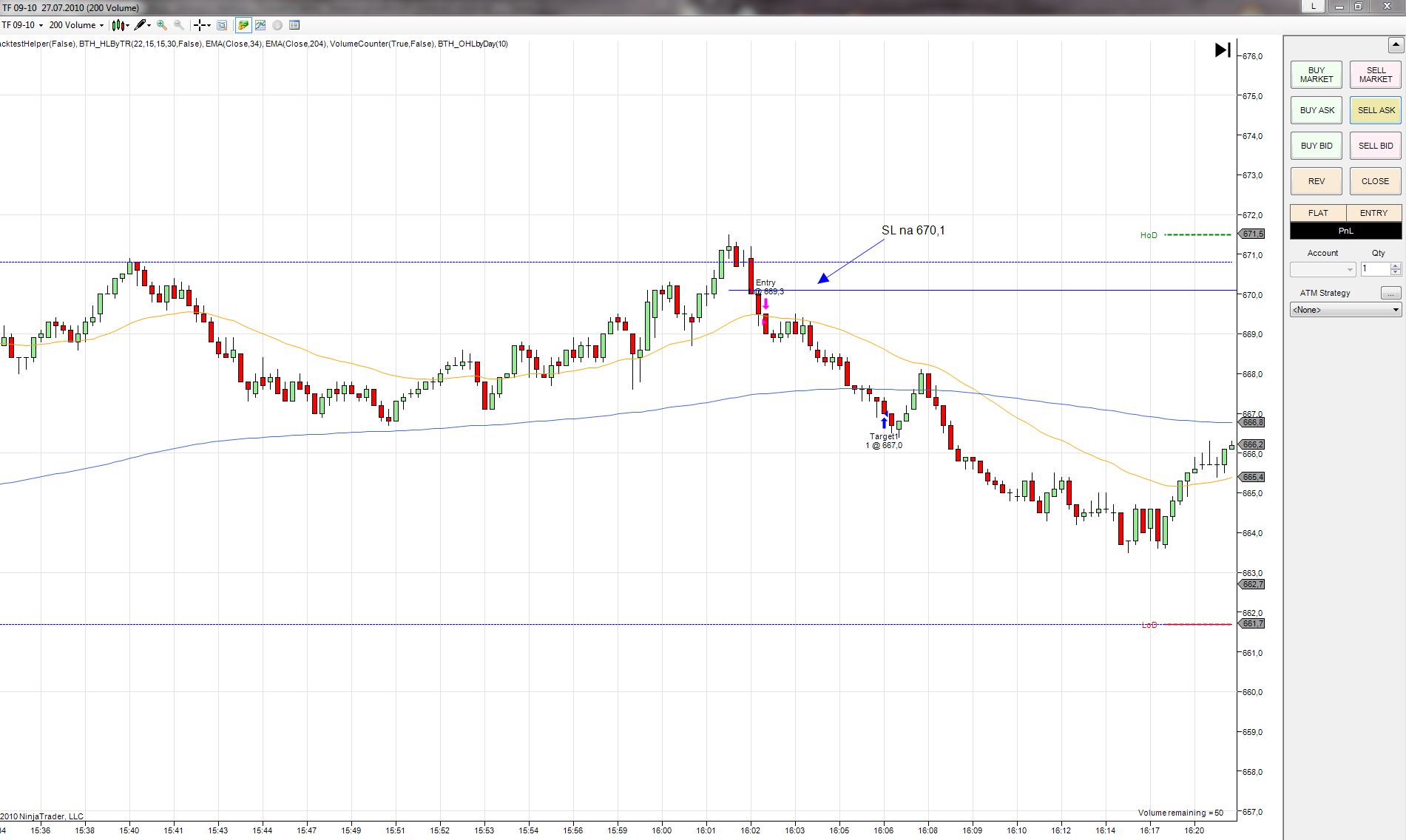Open the 200 Volume interval dropdown
This screenshot has width=1406, height=840.
(76, 25)
